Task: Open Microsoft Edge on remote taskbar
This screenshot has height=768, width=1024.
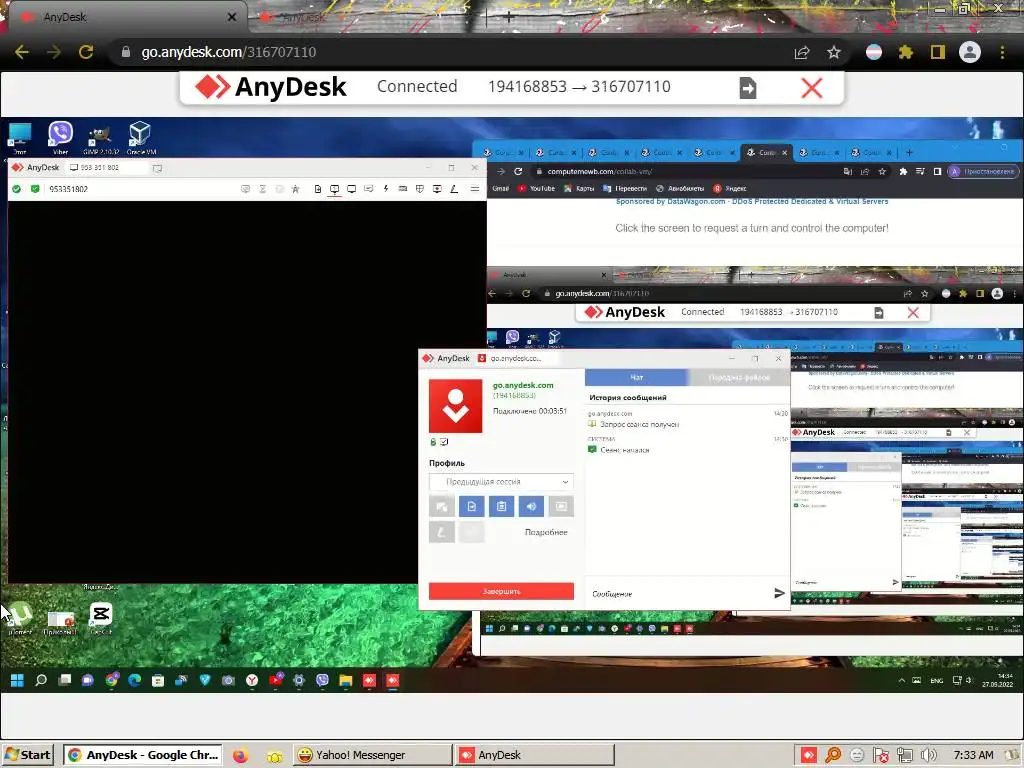Action: [135, 680]
